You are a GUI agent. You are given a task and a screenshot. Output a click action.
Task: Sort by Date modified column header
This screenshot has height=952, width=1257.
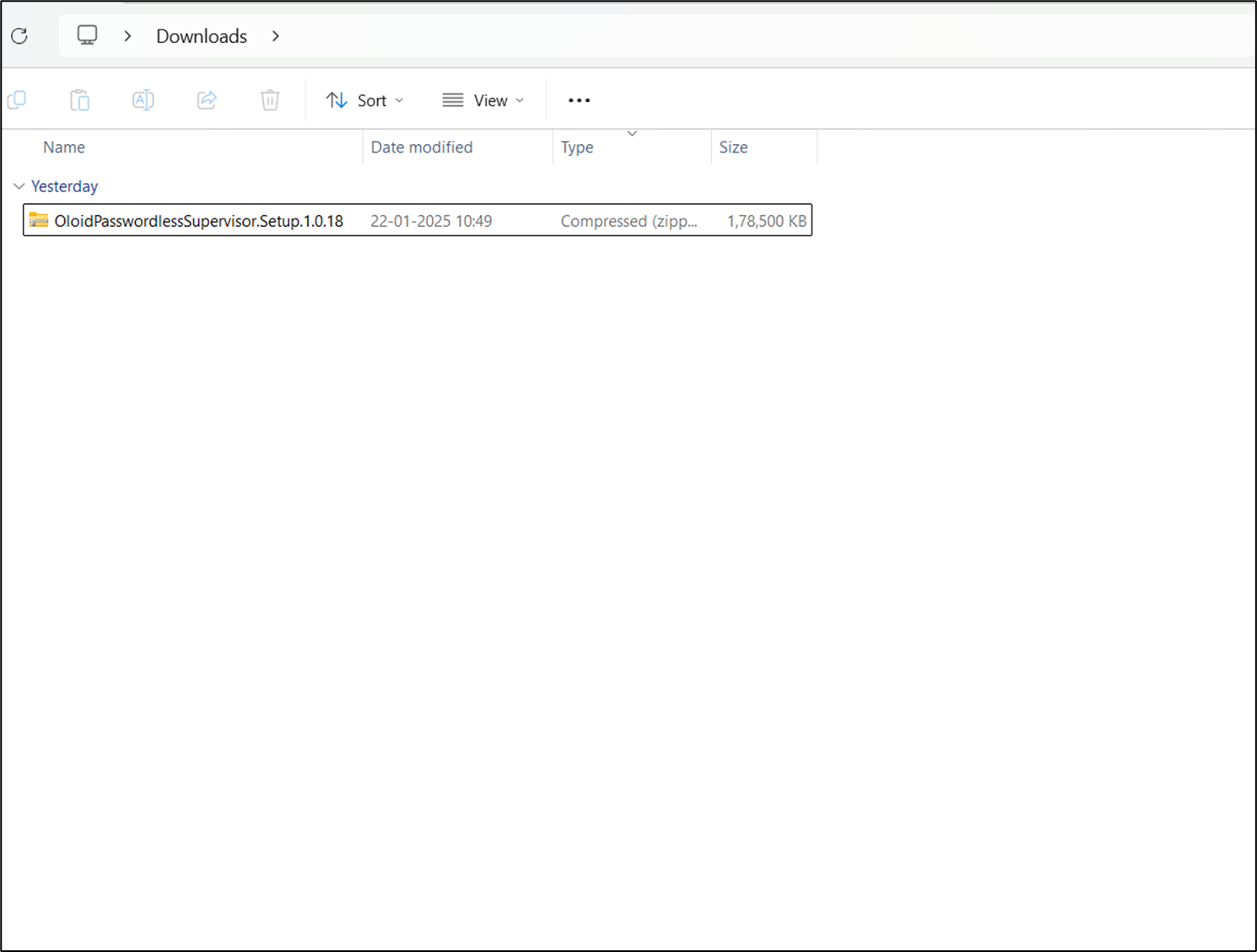422,147
